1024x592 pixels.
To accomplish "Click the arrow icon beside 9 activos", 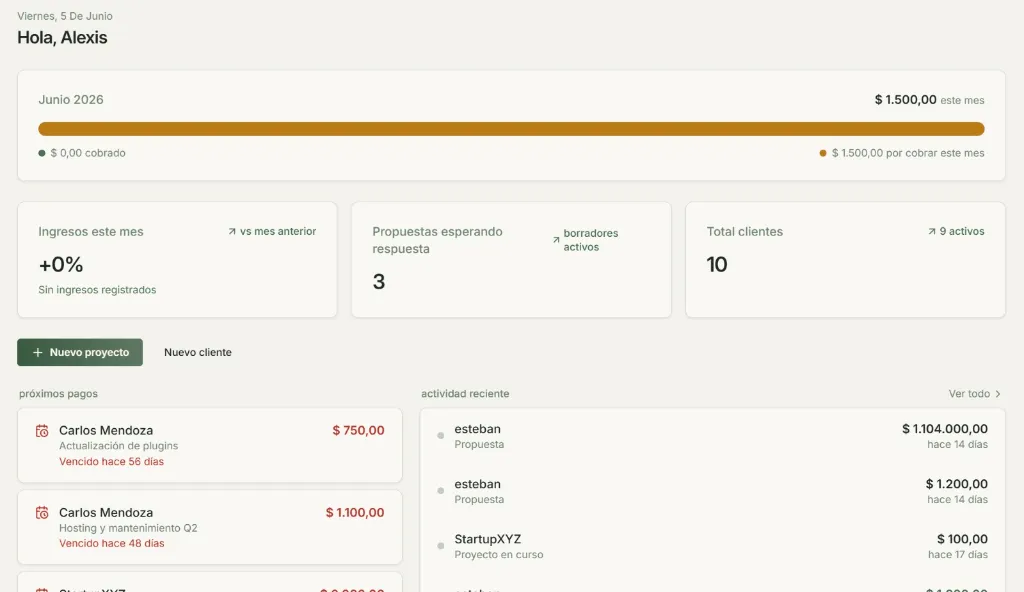I will pyautogui.click(x=931, y=231).
